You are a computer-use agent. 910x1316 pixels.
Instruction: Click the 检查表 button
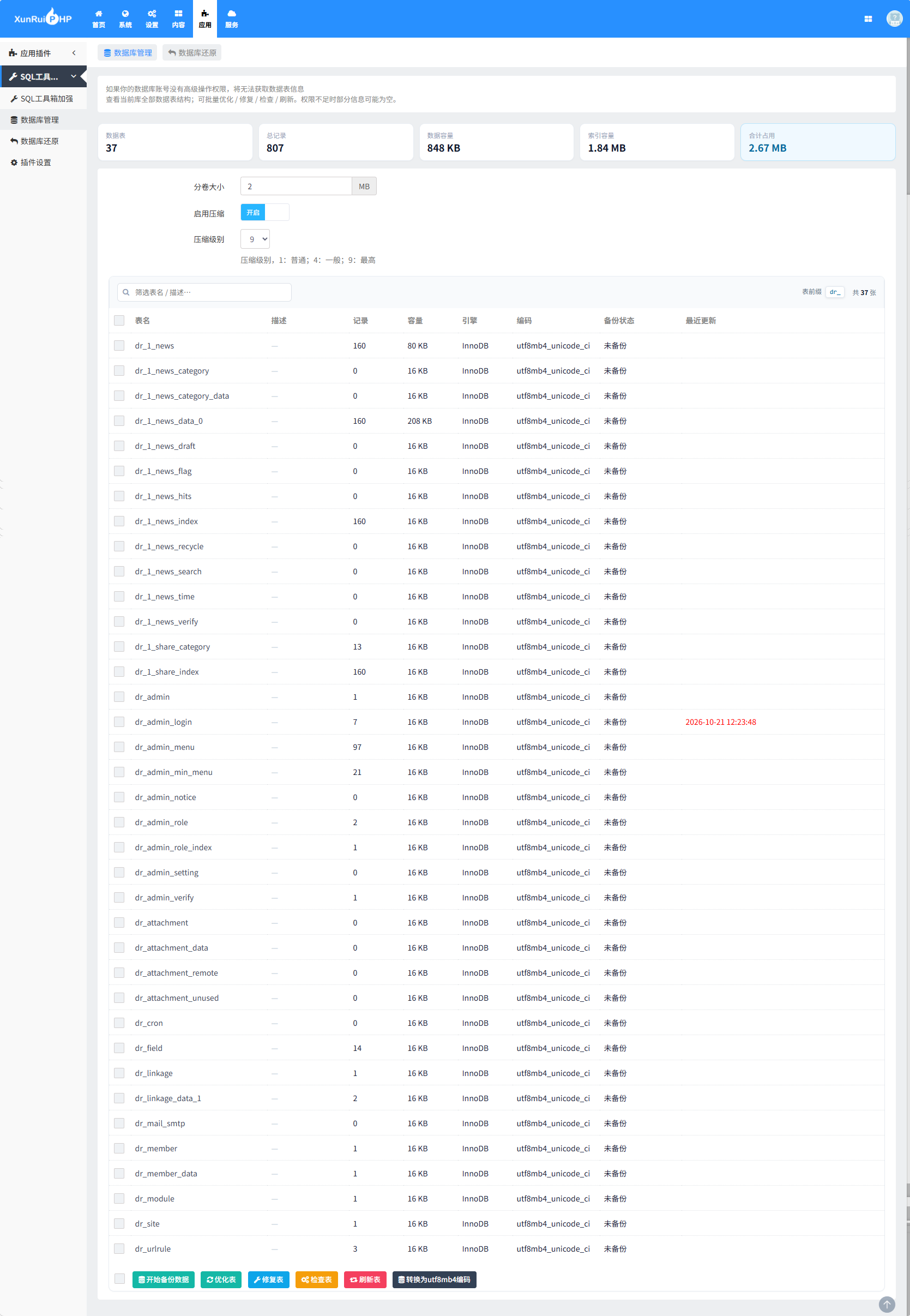(x=316, y=1279)
